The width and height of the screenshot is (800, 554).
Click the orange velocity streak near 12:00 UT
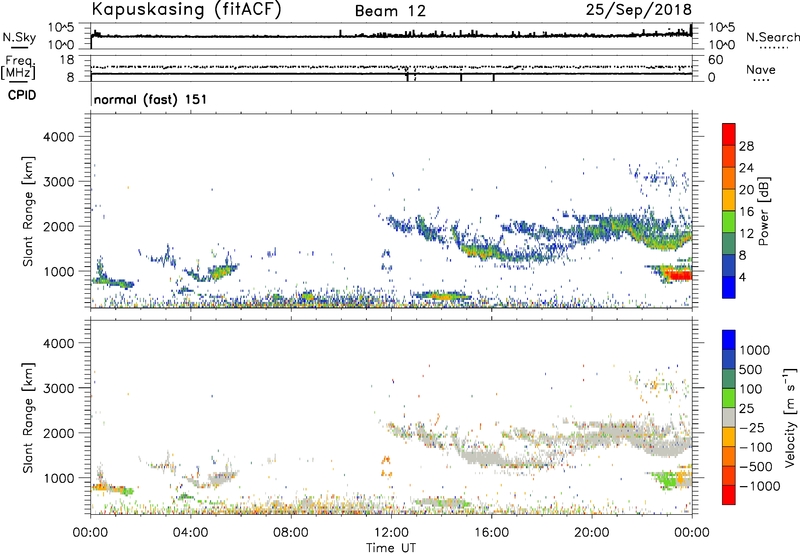coord(386,466)
